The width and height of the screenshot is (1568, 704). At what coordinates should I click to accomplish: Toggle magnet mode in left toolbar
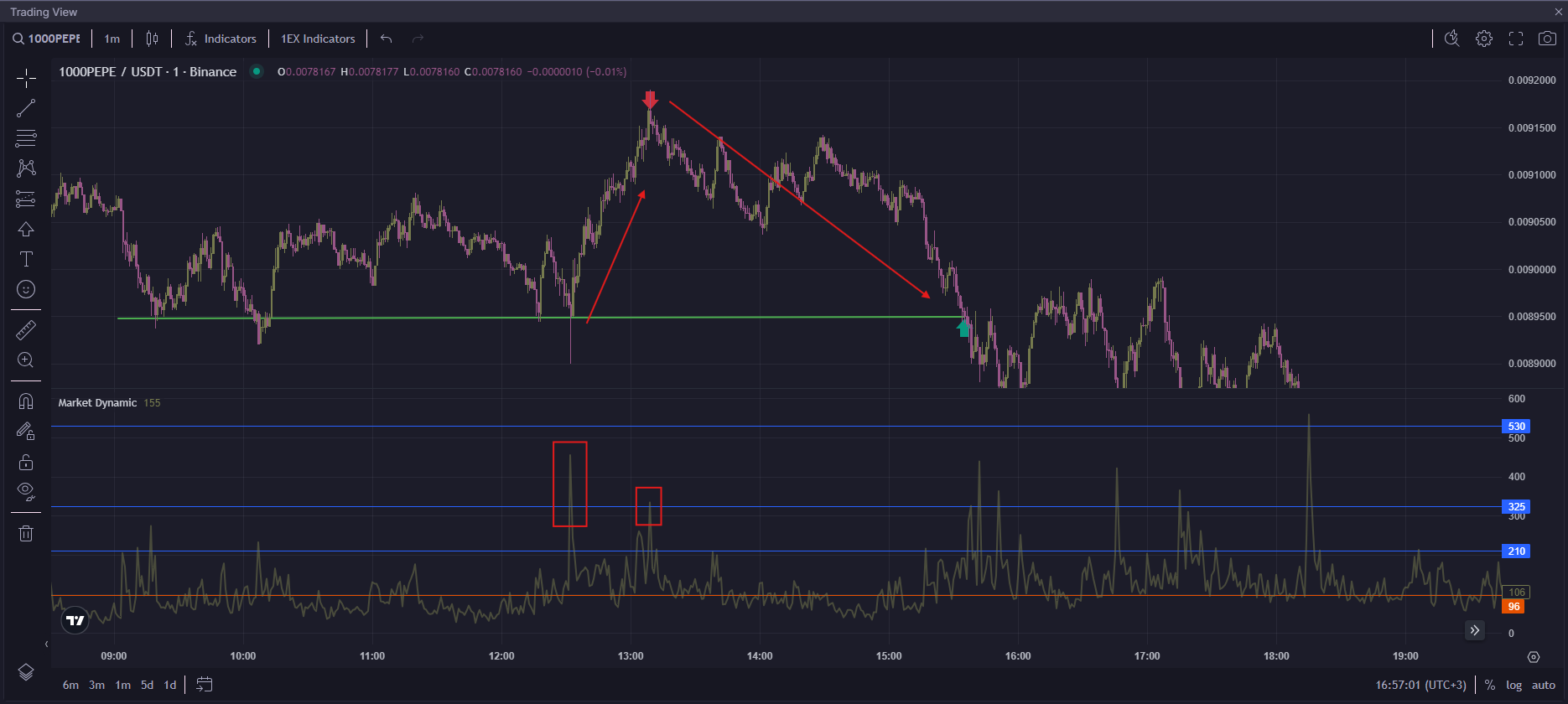[26, 401]
